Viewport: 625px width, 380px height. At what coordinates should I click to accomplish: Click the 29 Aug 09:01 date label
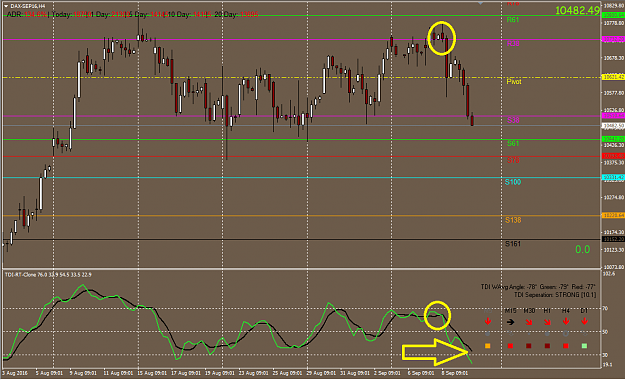point(322,373)
